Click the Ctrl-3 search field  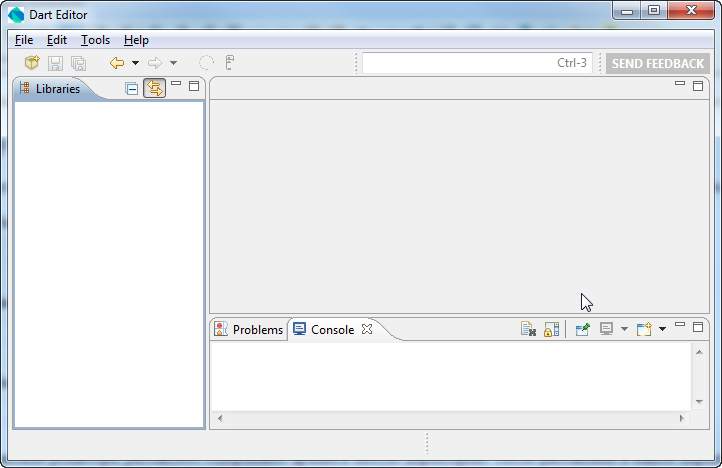point(477,63)
